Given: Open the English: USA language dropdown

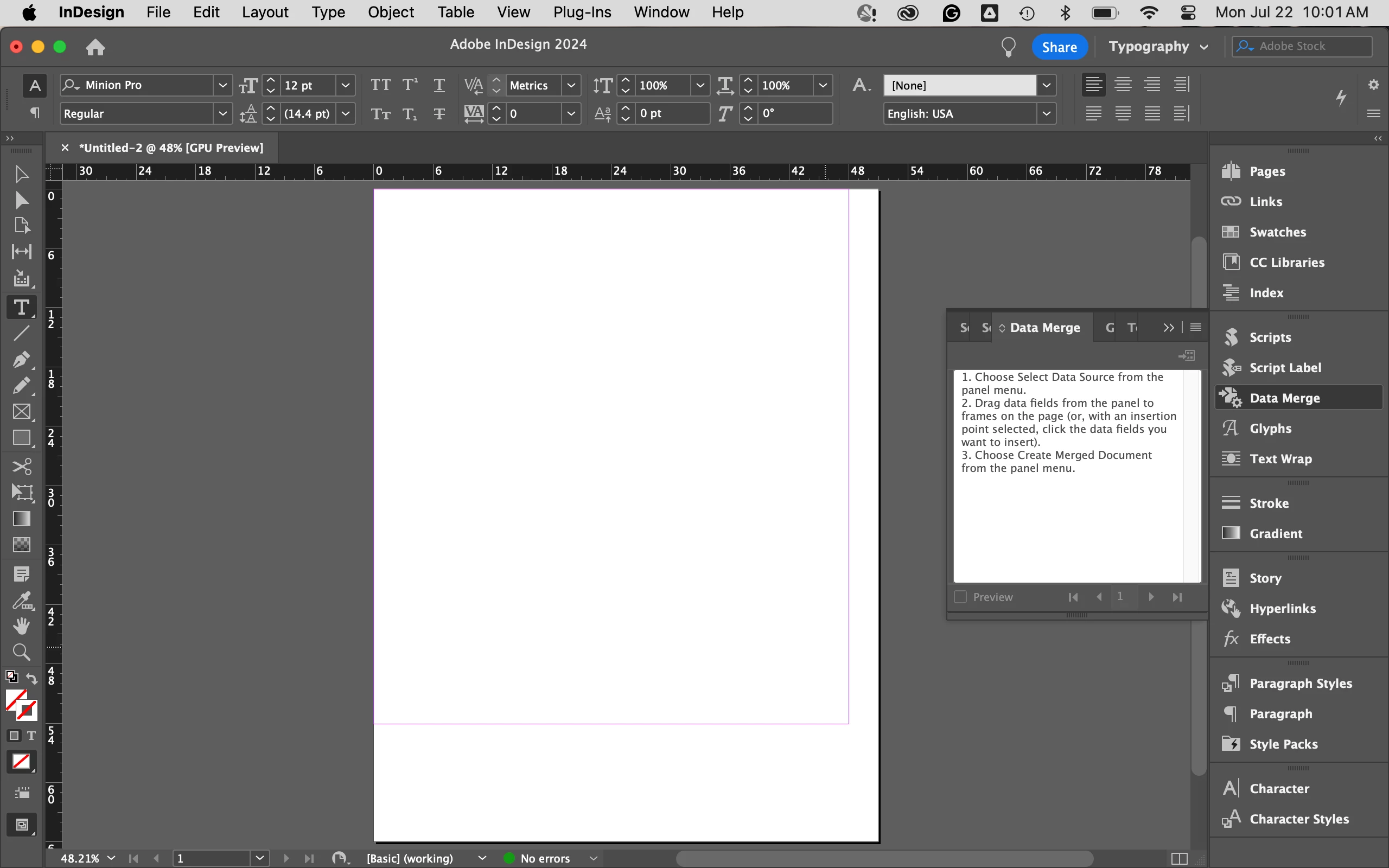Looking at the screenshot, I should [1046, 113].
